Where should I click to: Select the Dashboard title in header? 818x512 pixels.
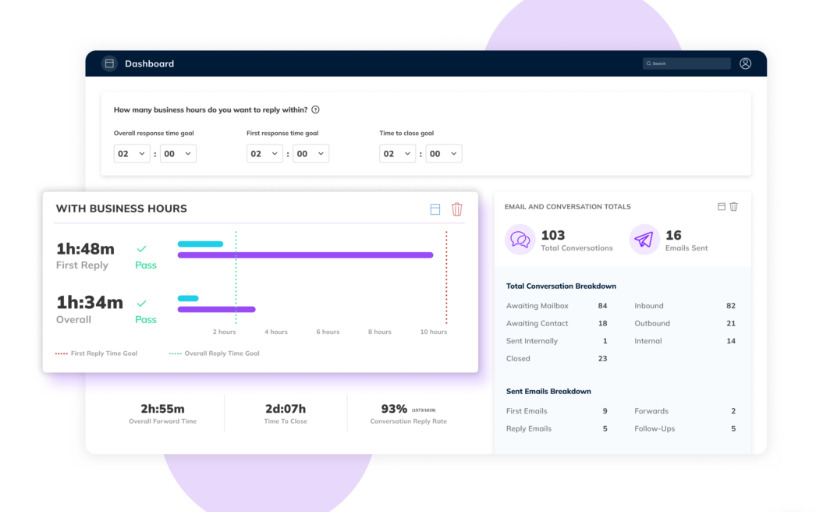tap(149, 64)
